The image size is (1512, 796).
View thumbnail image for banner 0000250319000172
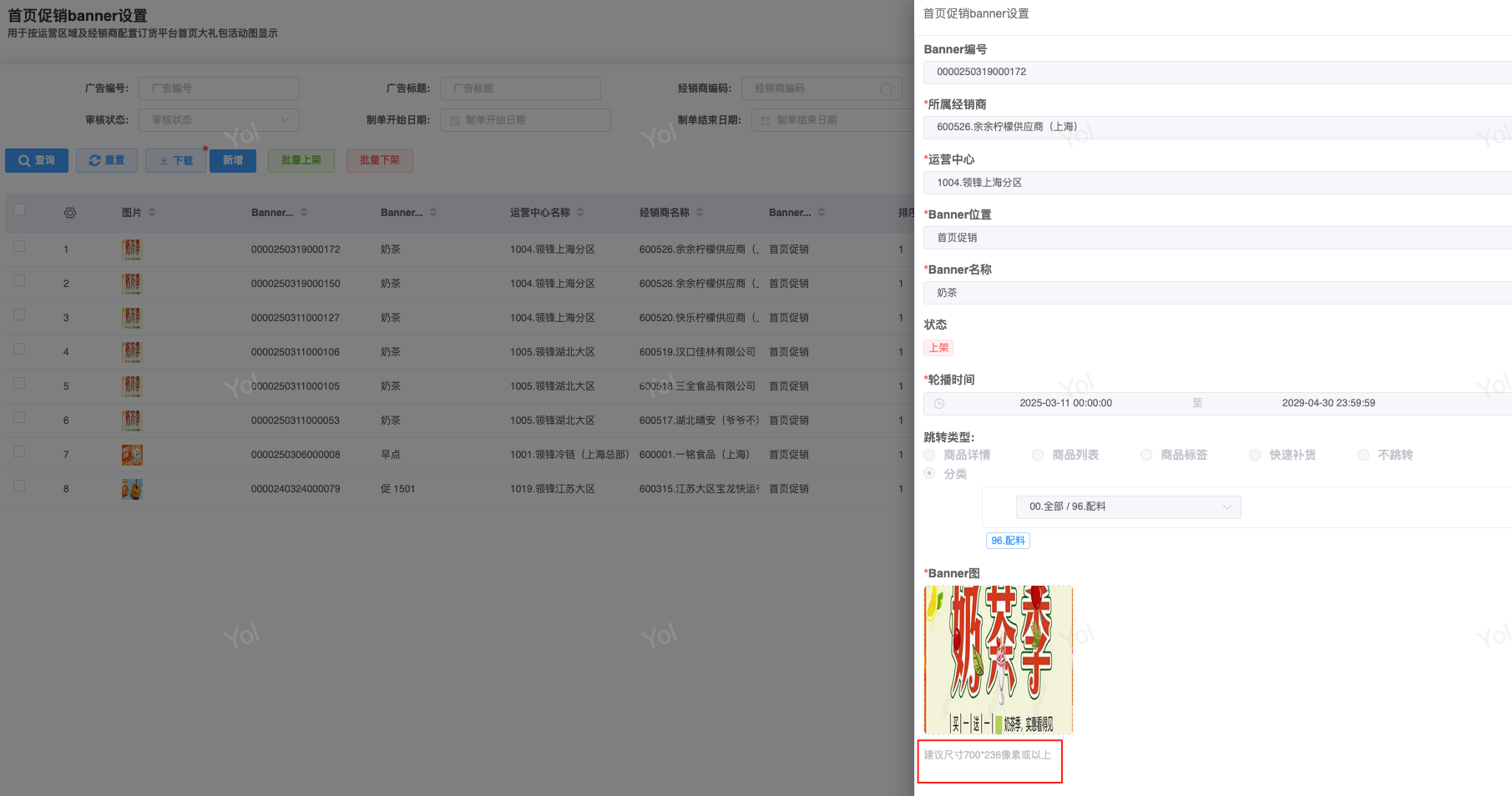132,249
